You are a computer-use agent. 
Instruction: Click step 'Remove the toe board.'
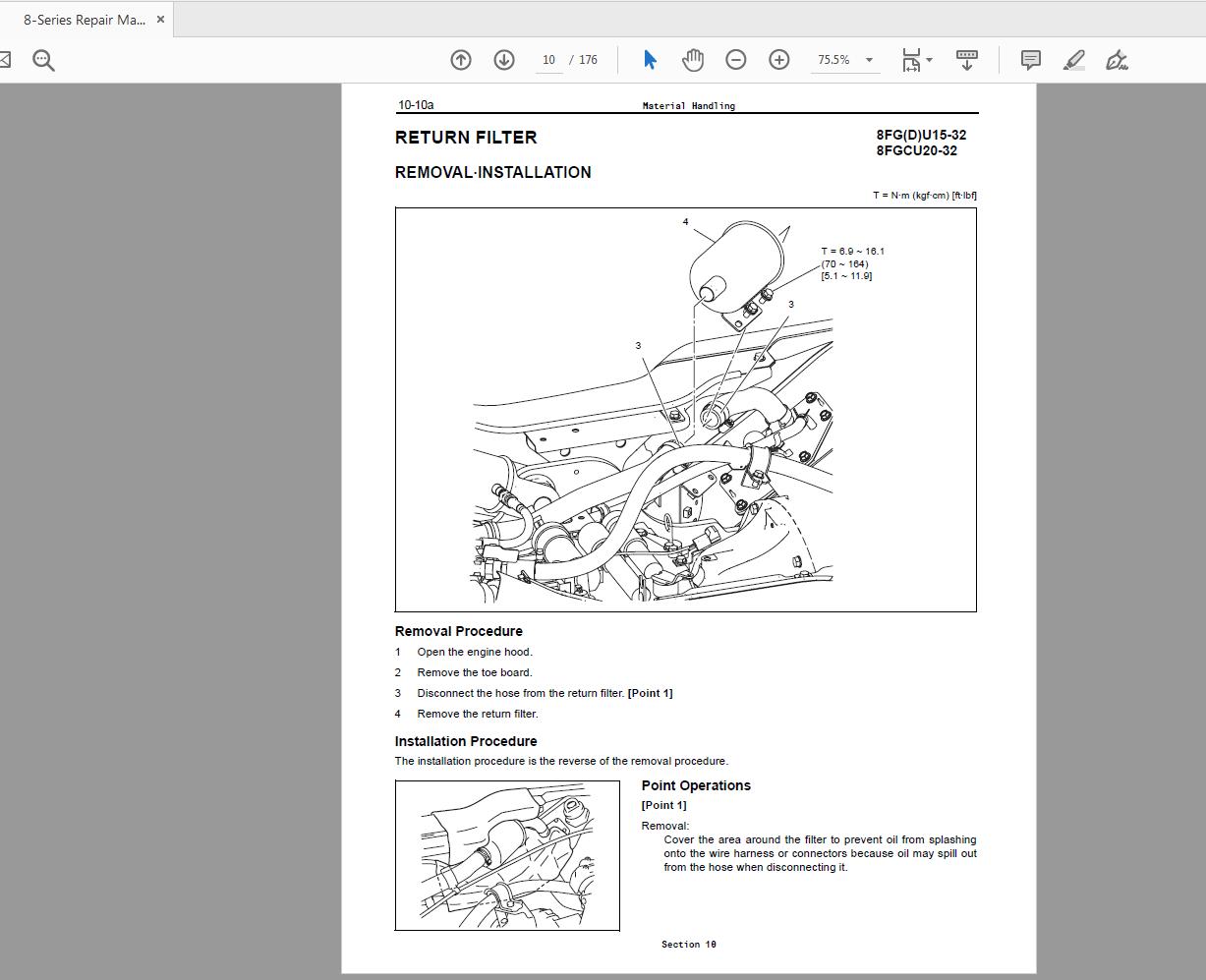(475, 672)
